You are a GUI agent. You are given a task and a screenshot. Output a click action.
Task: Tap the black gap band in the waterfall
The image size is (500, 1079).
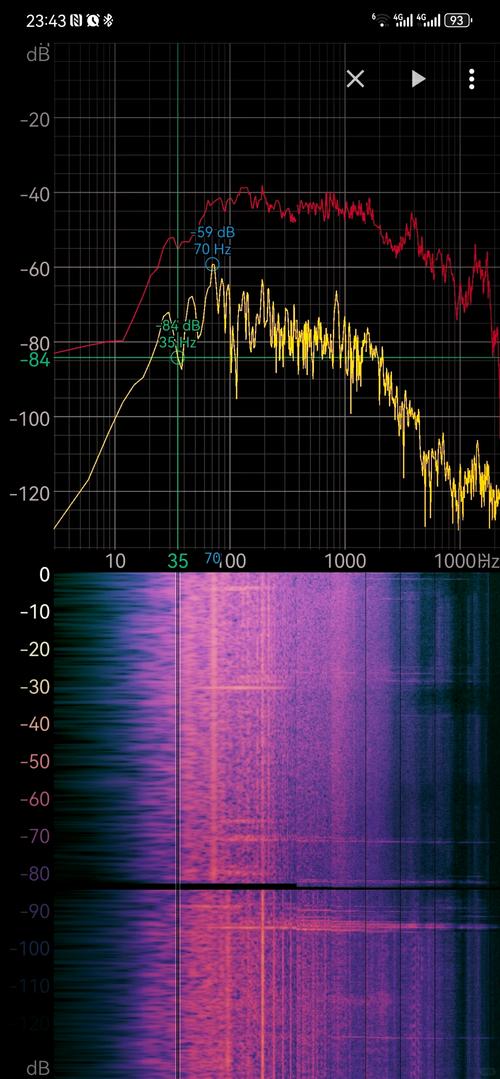click(x=276, y=886)
